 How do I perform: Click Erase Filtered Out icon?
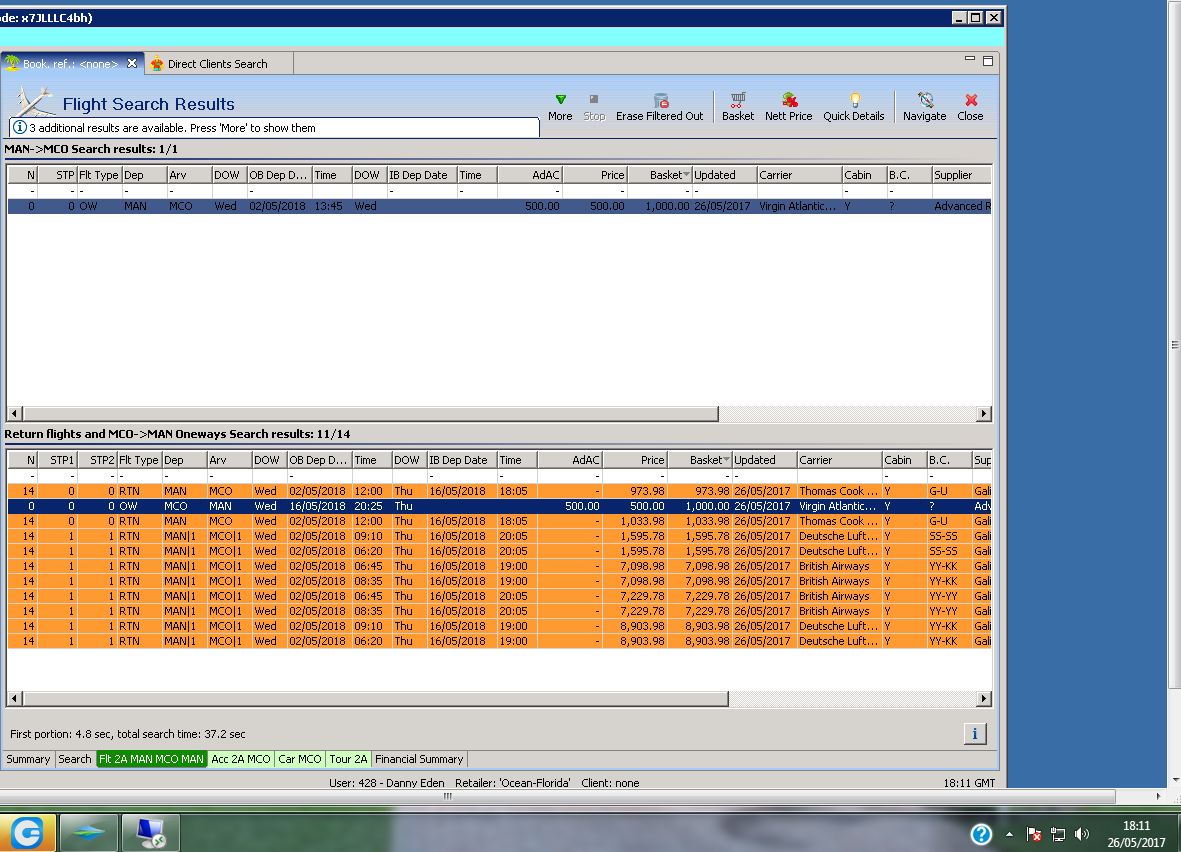tap(661, 100)
